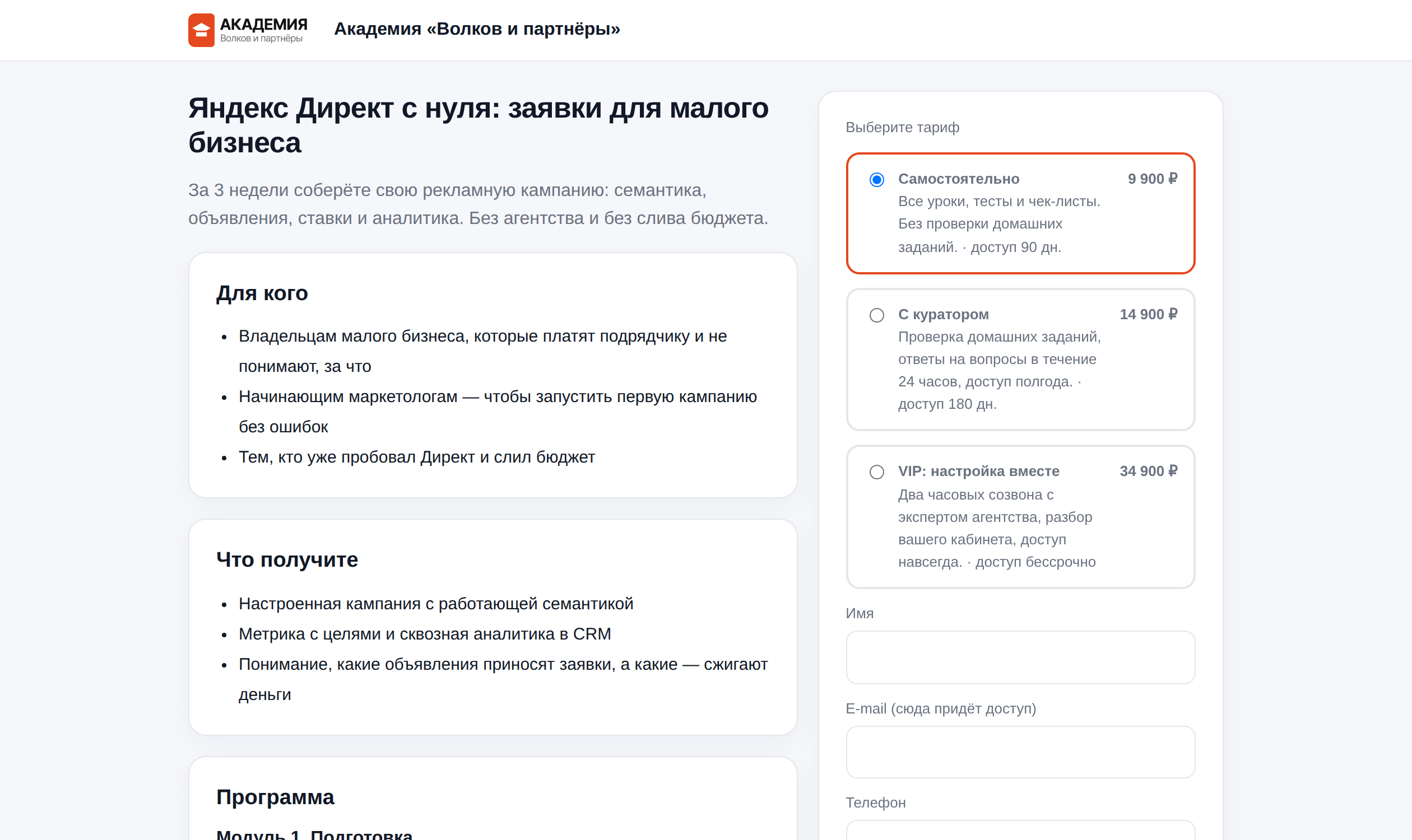Click «Метрика с целями и сквозная аналитика» bullet

[x=424, y=634]
